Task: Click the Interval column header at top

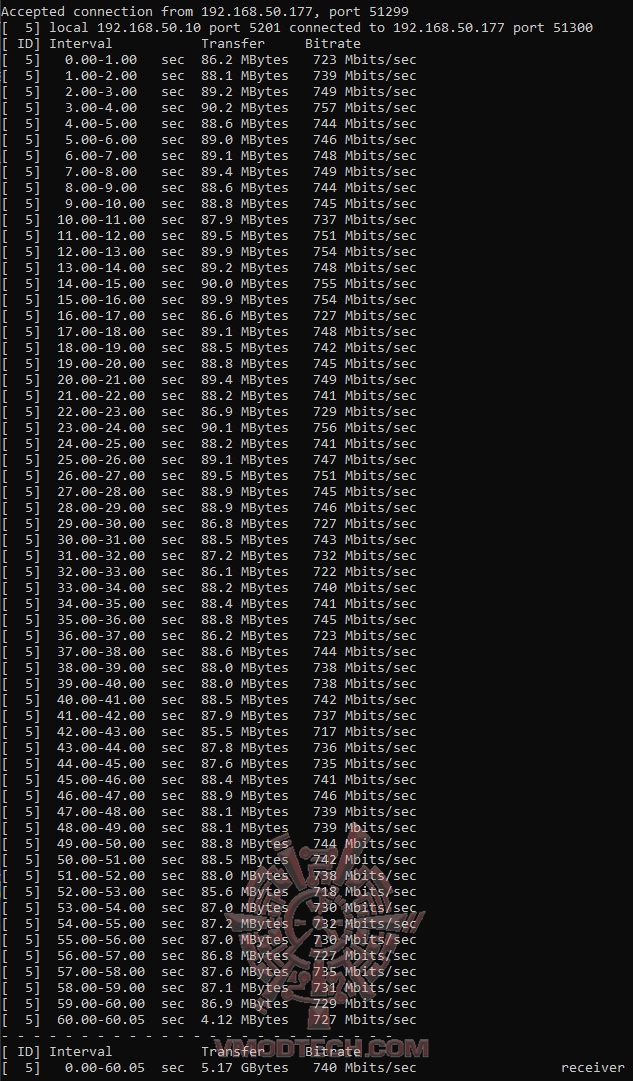Action: tap(80, 43)
